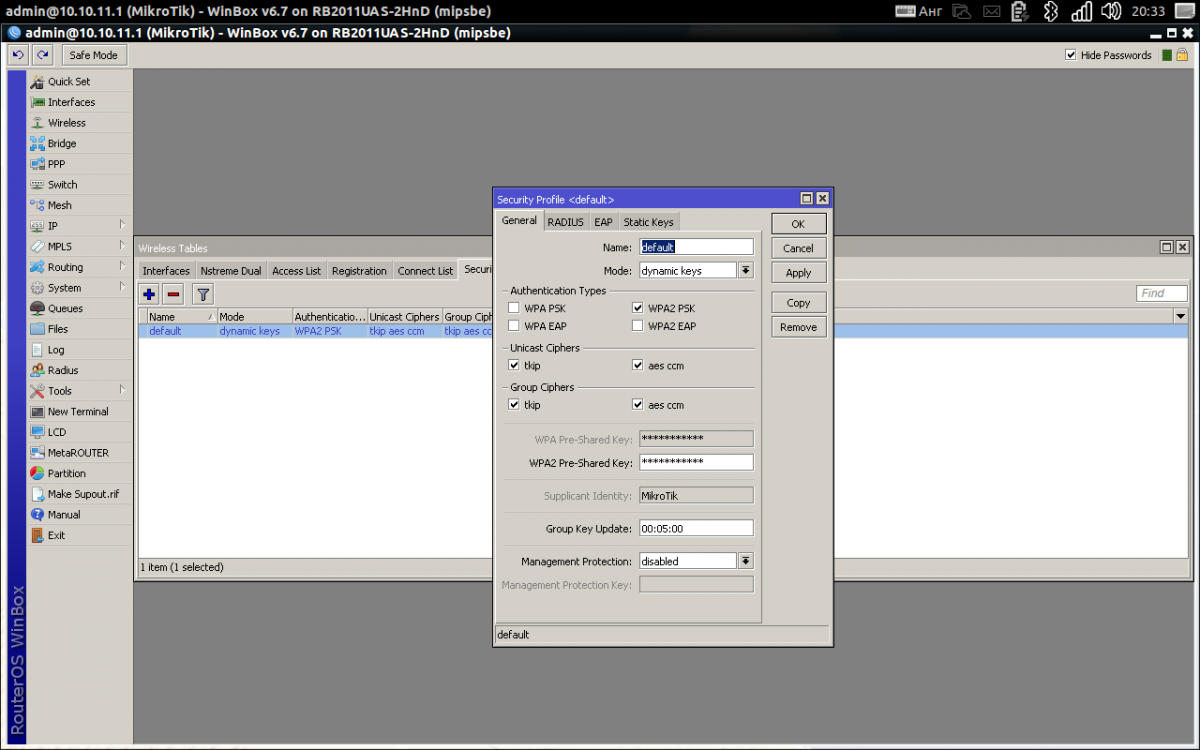
Task: Open Wireless from the sidebar
Action: tap(66, 123)
